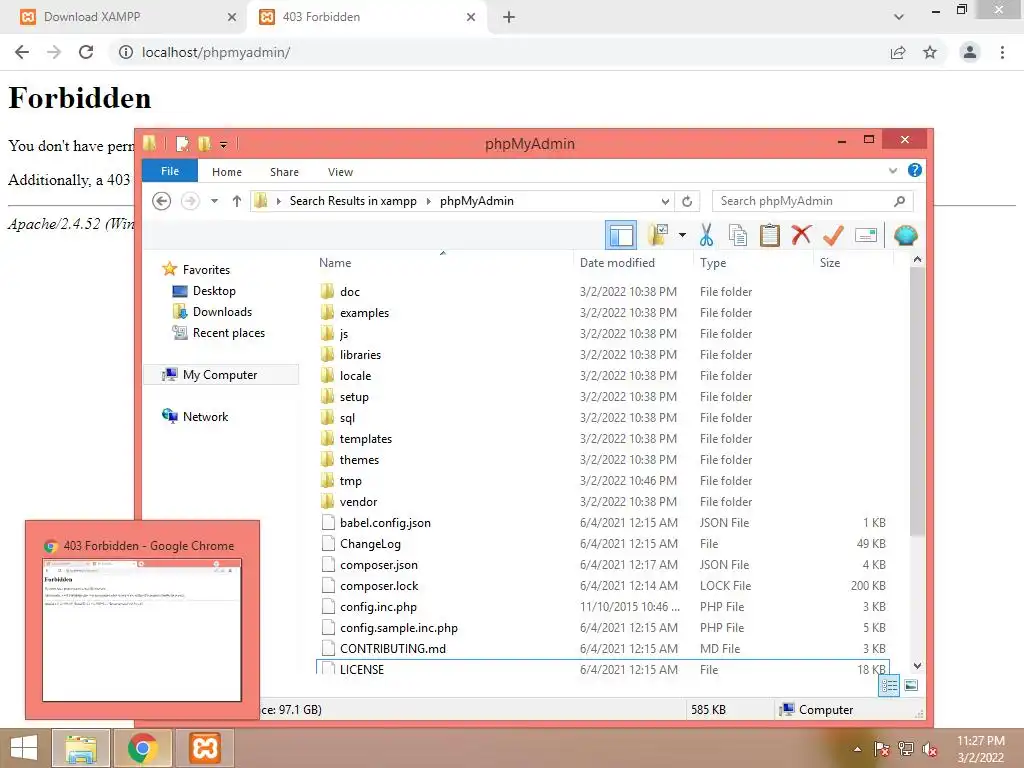Screen dimensions: 1024x768
Task: Click the red X Delete icon
Action: click(801, 234)
